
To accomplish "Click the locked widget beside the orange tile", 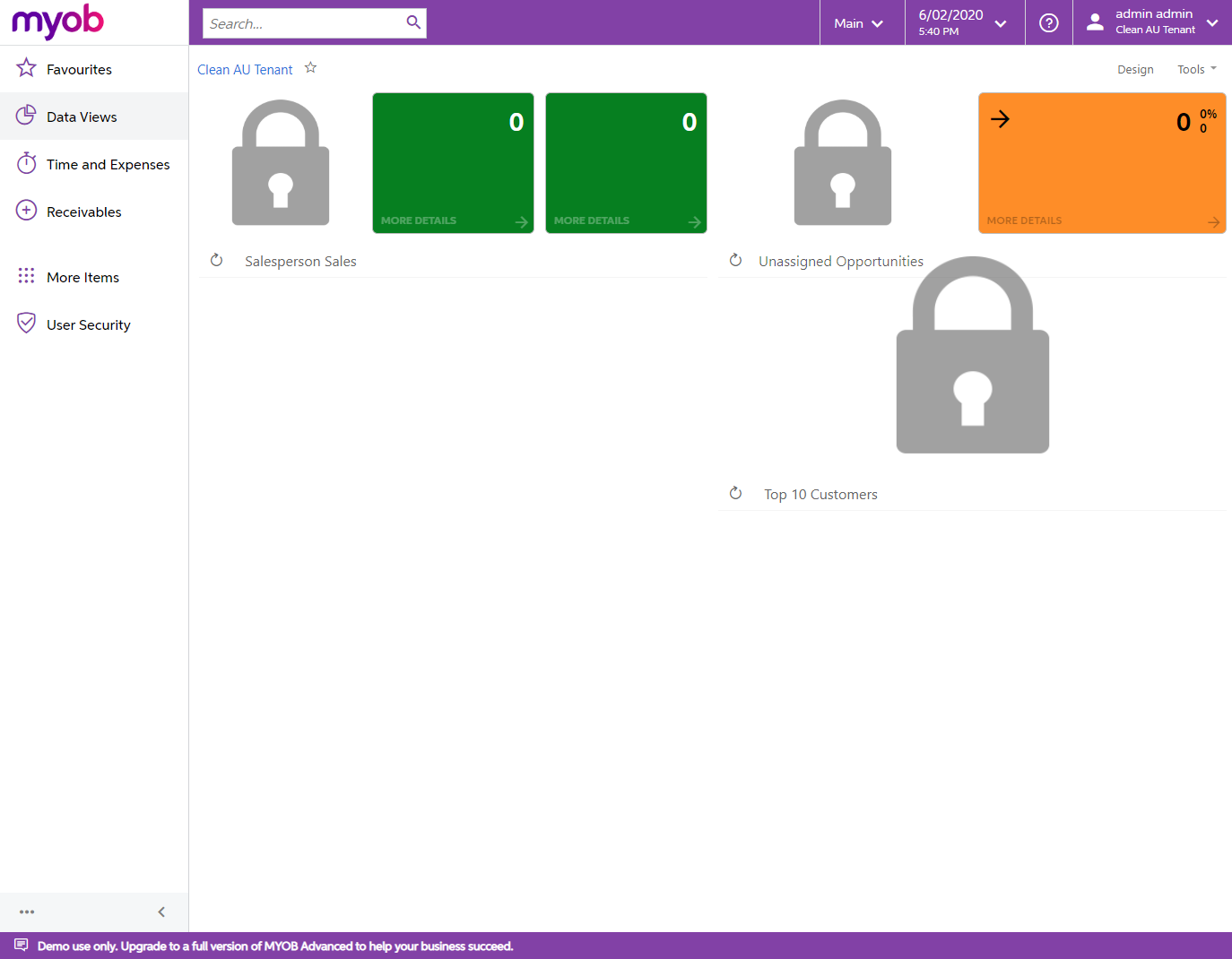I will pos(843,162).
